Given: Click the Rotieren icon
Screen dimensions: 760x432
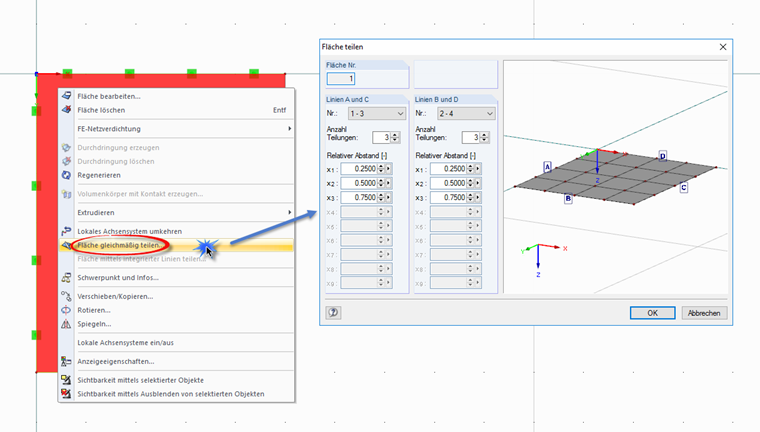Looking at the screenshot, I should click(66, 310).
